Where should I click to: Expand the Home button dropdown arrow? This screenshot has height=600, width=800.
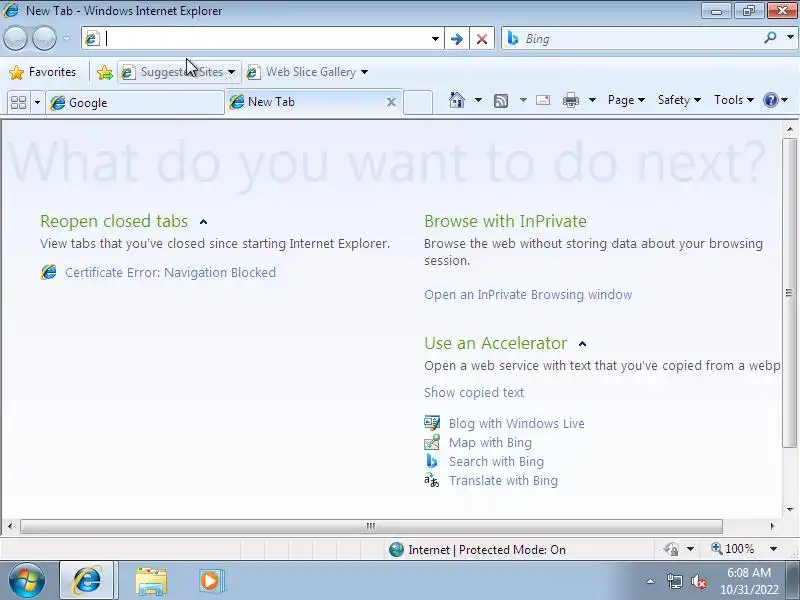coord(478,100)
